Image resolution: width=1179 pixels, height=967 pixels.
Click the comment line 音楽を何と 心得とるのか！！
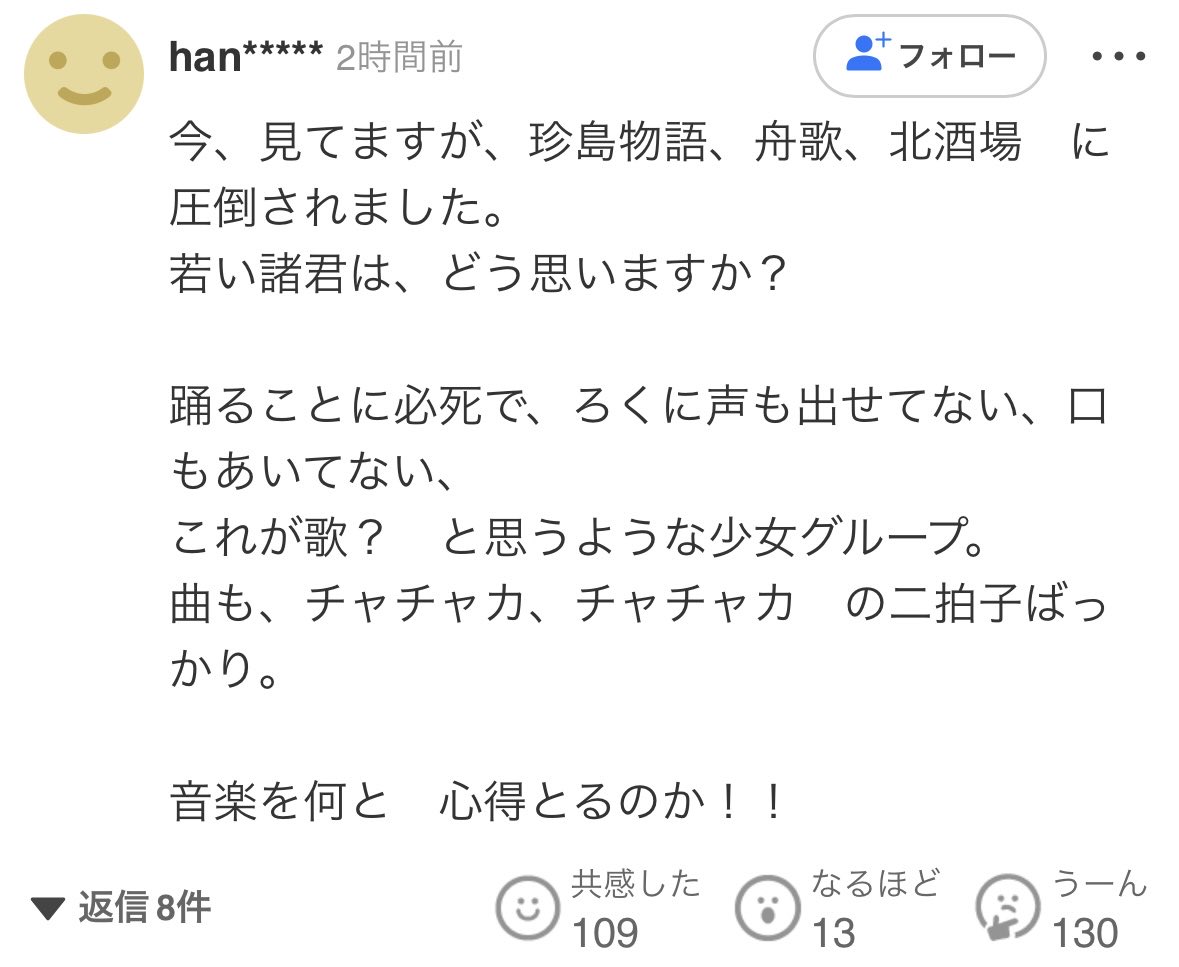[478, 802]
